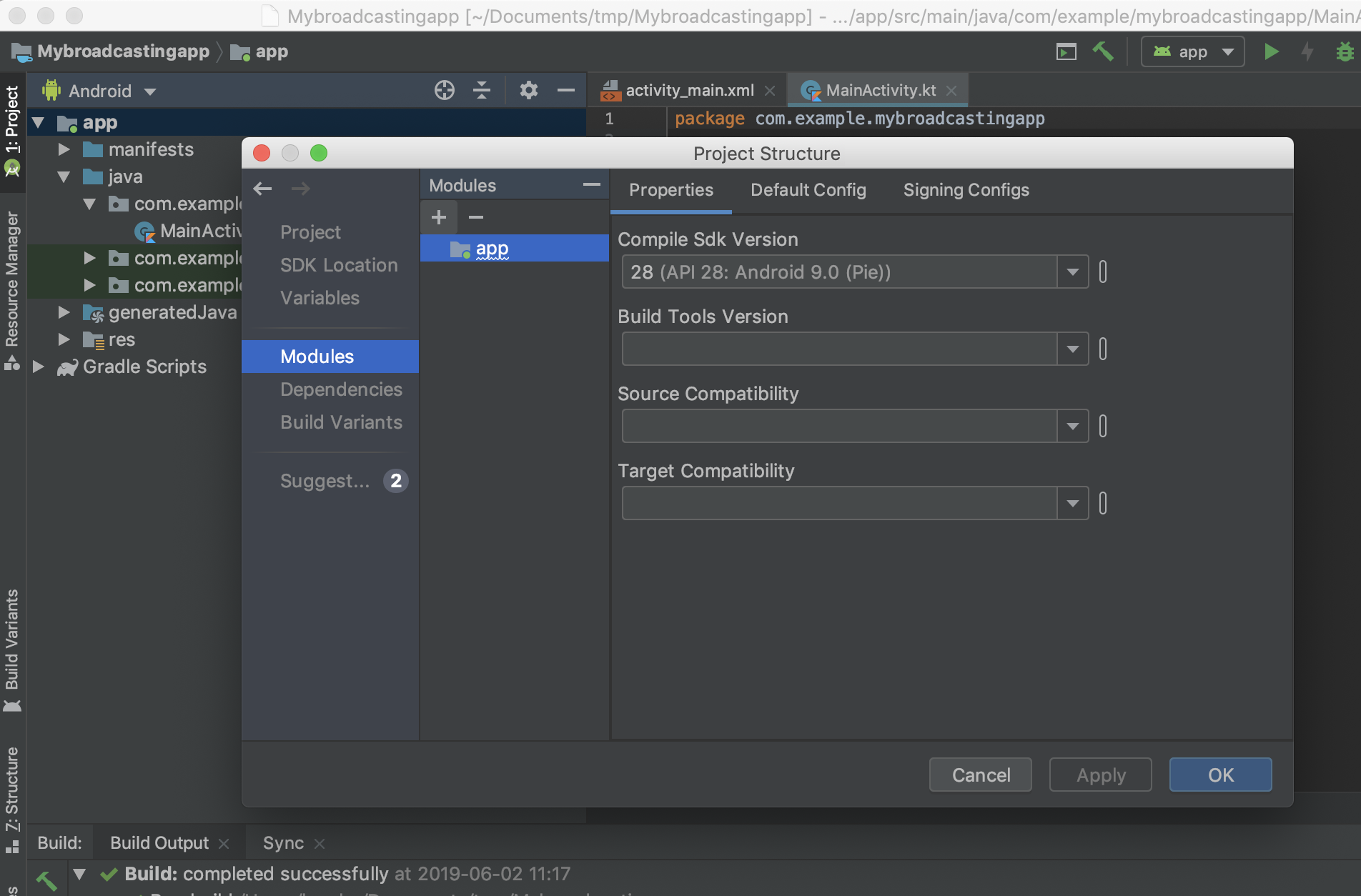Remove module with minus icon
Viewport: 1361px width, 896px height.
(x=476, y=217)
